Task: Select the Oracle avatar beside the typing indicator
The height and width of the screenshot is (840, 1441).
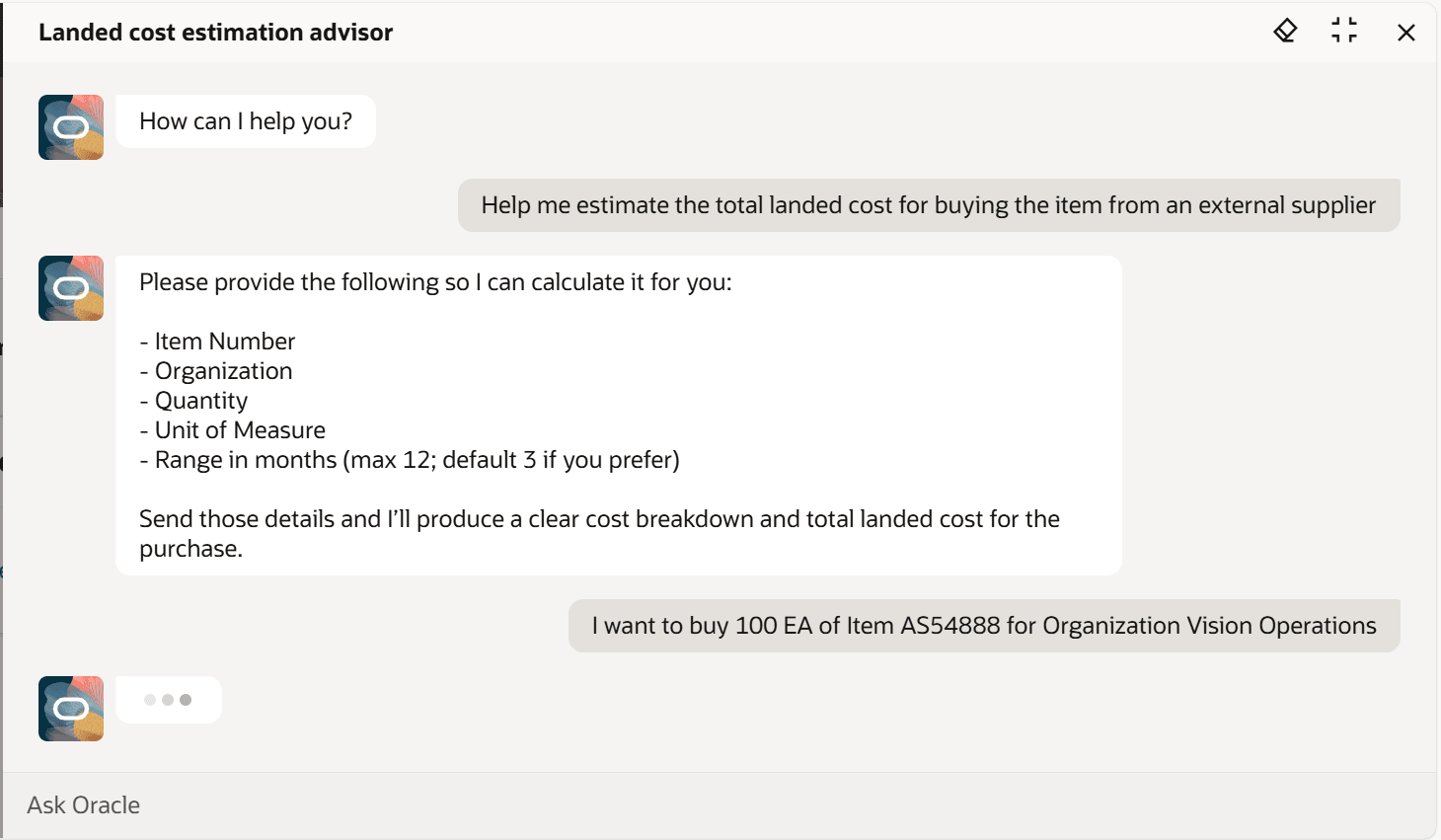Action: (70, 708)
